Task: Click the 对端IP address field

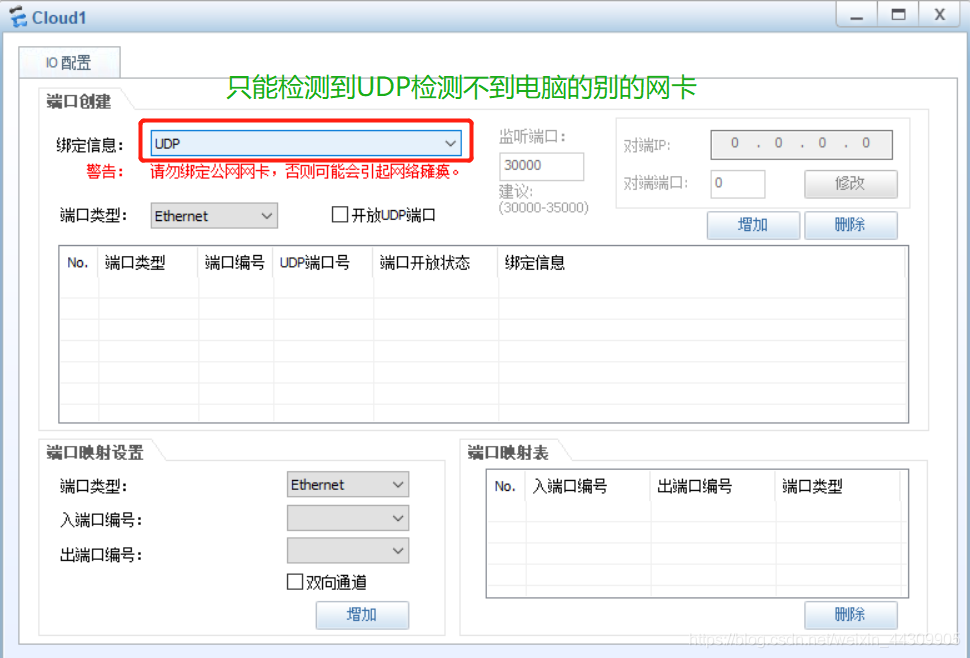Action: pos(801,144)
